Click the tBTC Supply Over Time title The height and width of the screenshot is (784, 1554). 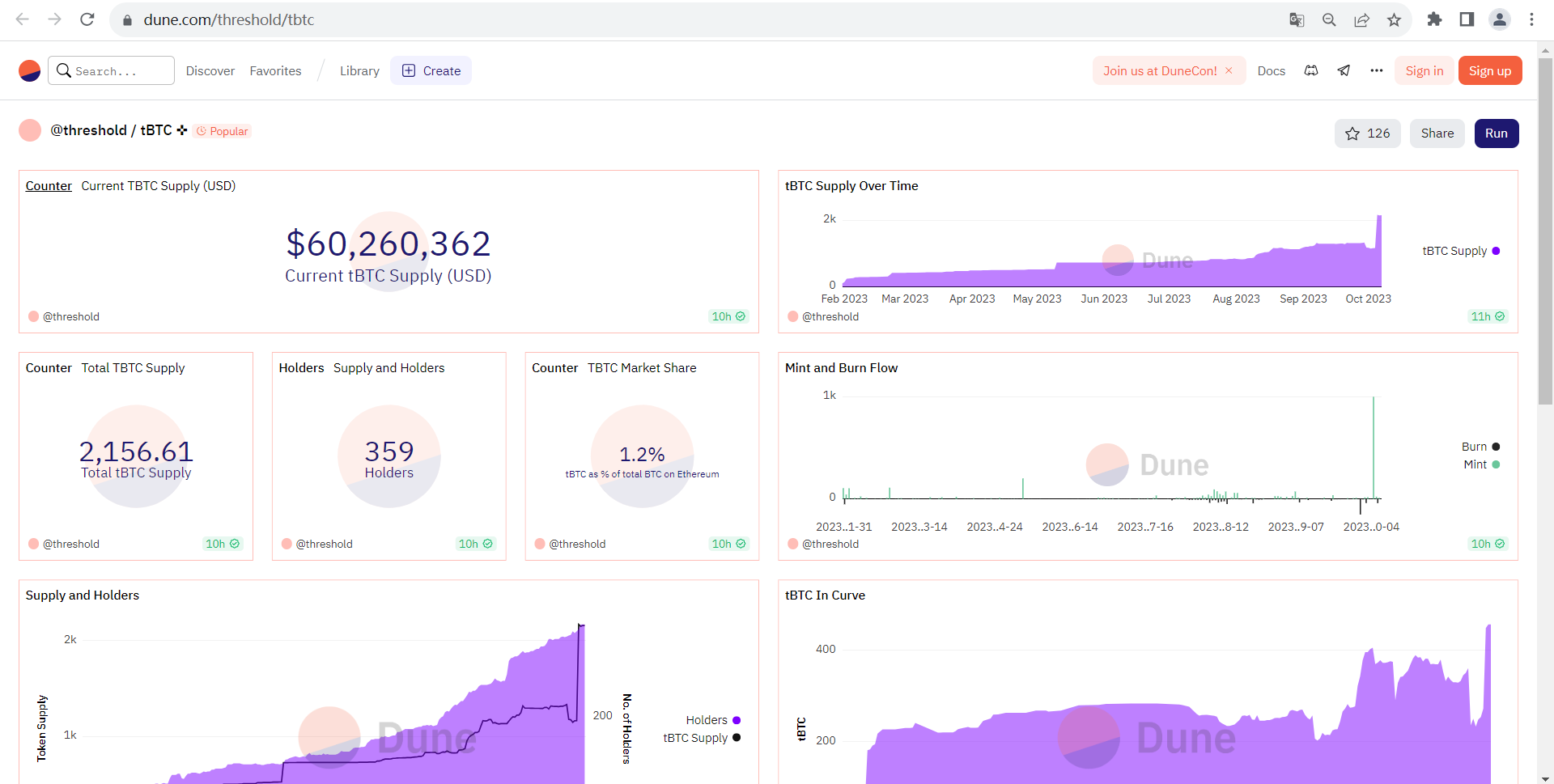tap(851, 186)
